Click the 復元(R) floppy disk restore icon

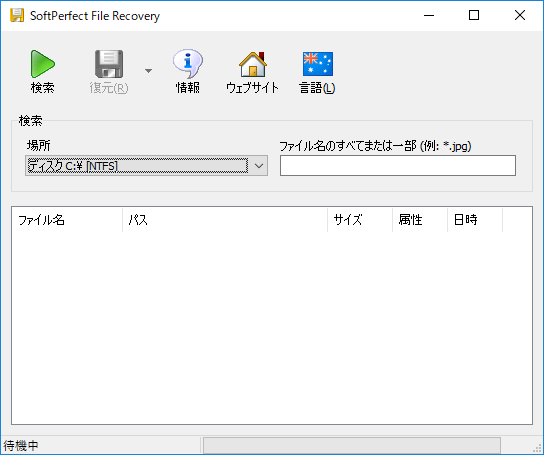pyautogui.click(x=109, y=64)
